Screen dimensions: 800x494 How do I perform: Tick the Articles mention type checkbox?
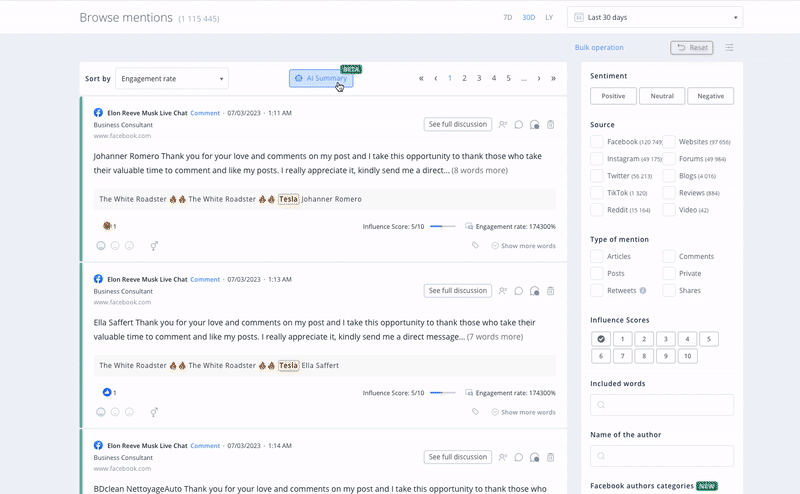[597, 257]
